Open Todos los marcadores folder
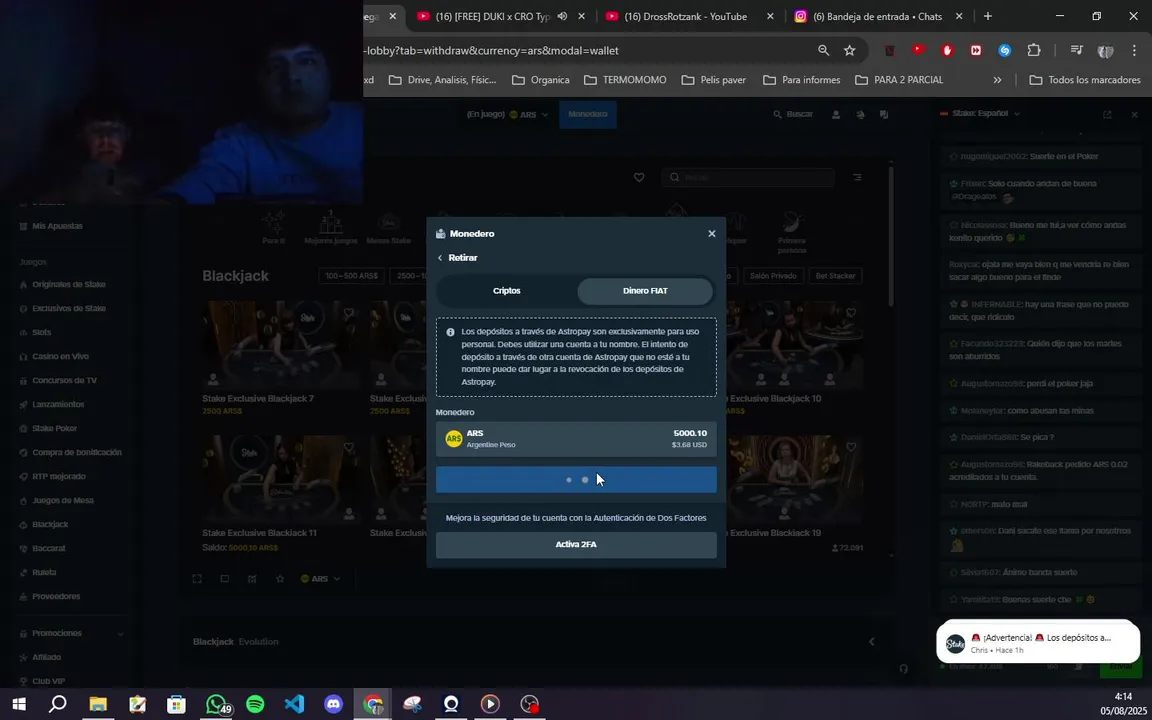The width and height of the screenshot is (1152, 720). (x=1084, y=80)
